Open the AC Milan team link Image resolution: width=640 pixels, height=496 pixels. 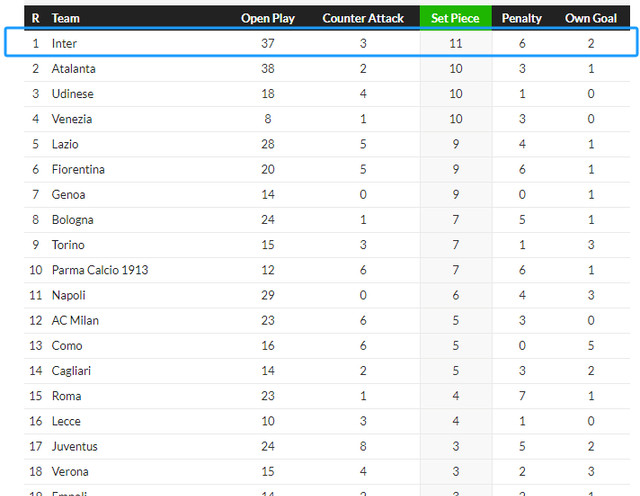pos(75,320)
